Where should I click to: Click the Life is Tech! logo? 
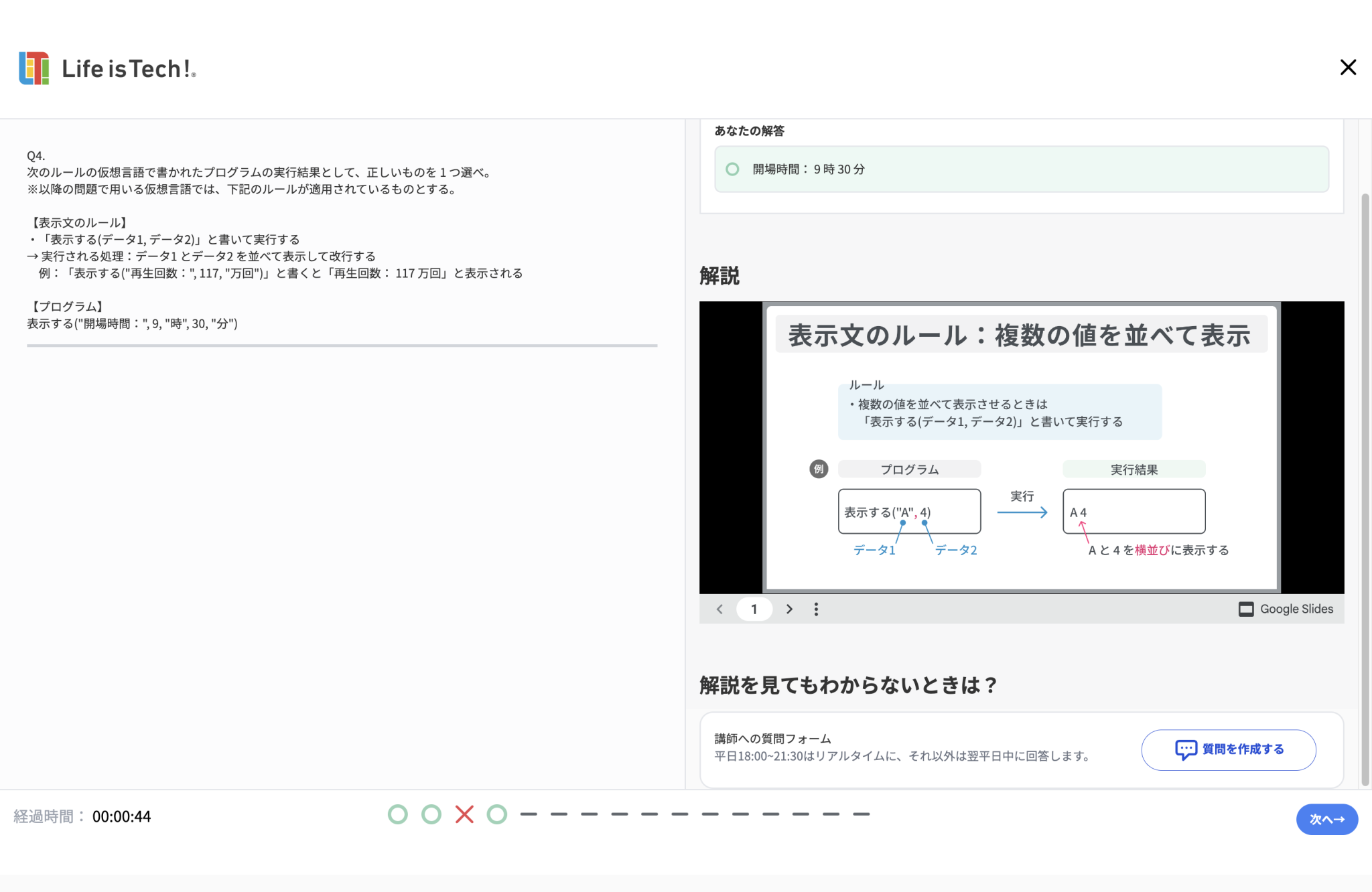coord(107,68)
